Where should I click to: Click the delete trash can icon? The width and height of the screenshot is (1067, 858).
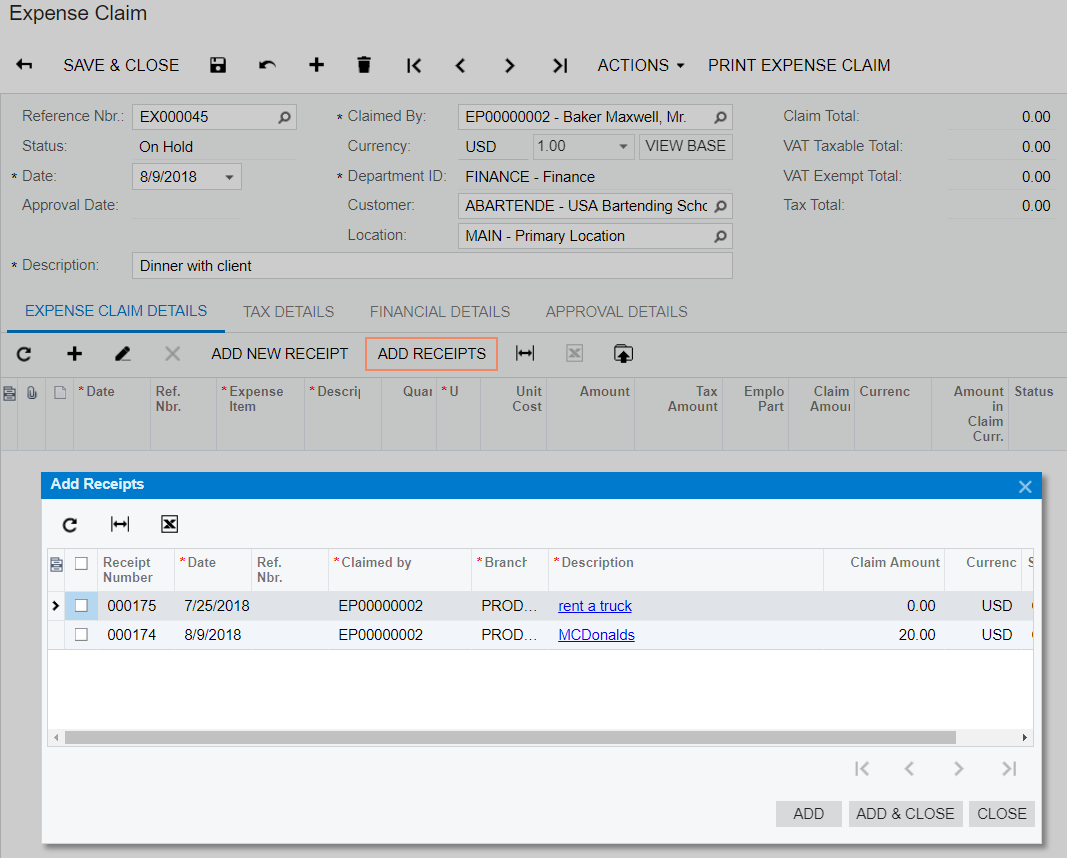[364, 65]
